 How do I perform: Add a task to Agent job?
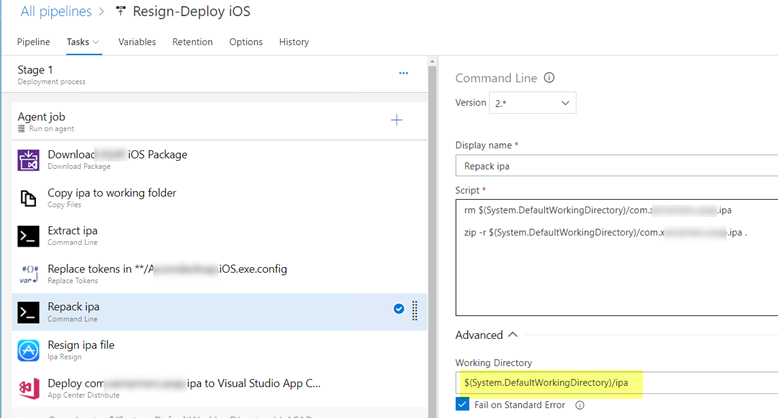(396, 120)
